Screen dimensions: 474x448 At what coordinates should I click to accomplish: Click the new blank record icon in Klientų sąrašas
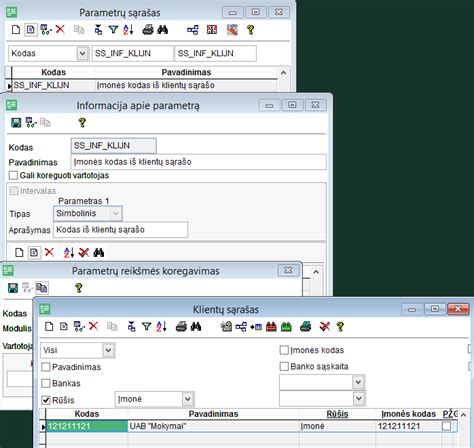(x=49, y=327)
